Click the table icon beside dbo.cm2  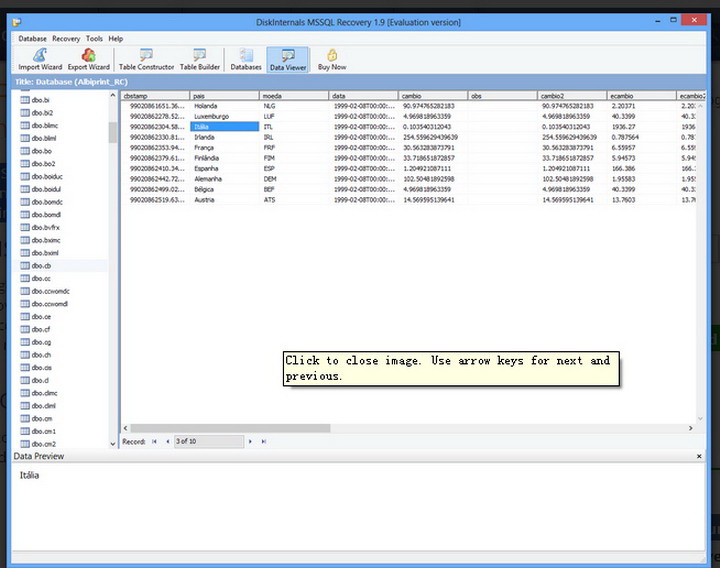pyautogui.click(x=25, y=444)
